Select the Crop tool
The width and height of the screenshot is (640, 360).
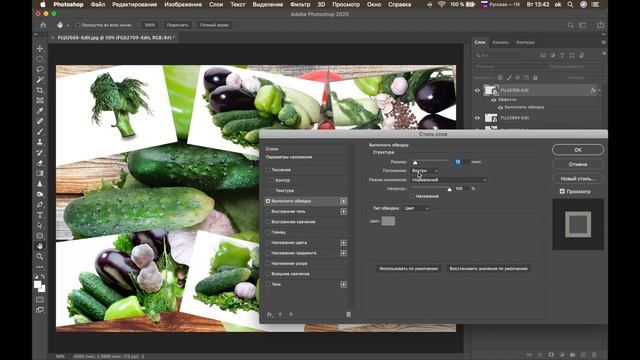40,90
